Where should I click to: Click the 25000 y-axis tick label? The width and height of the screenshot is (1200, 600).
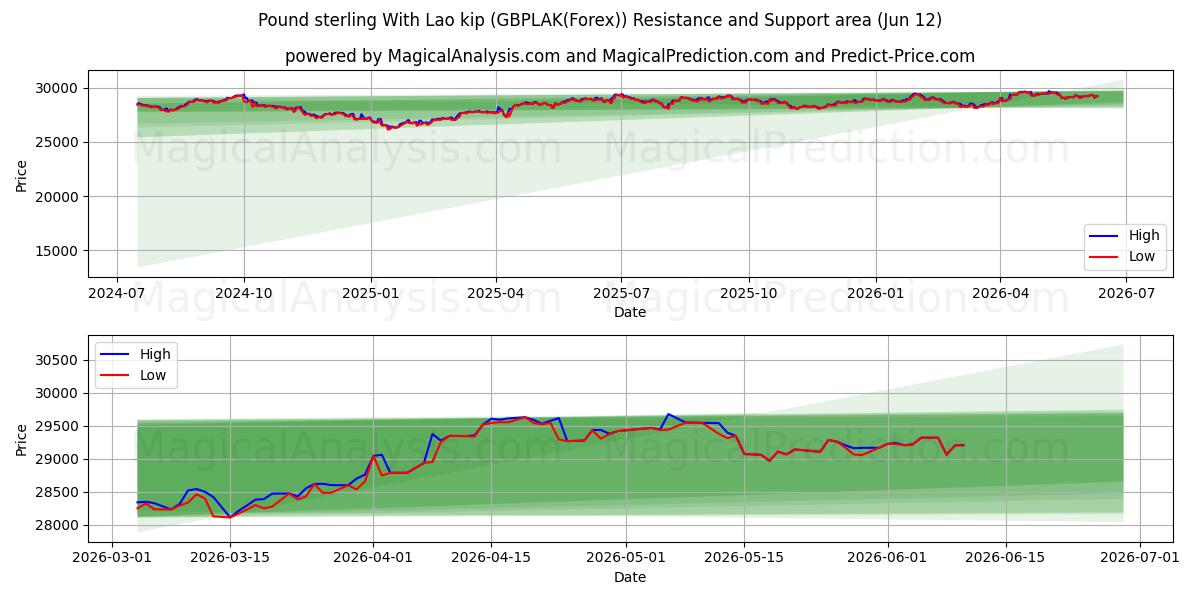(x=57, y=142)
